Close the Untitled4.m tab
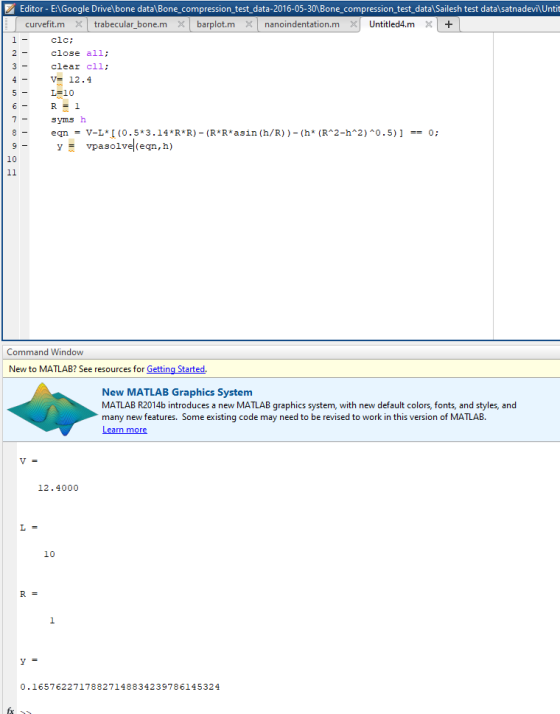The height and width of the screenshot is (714, 560). click(428, 24)
